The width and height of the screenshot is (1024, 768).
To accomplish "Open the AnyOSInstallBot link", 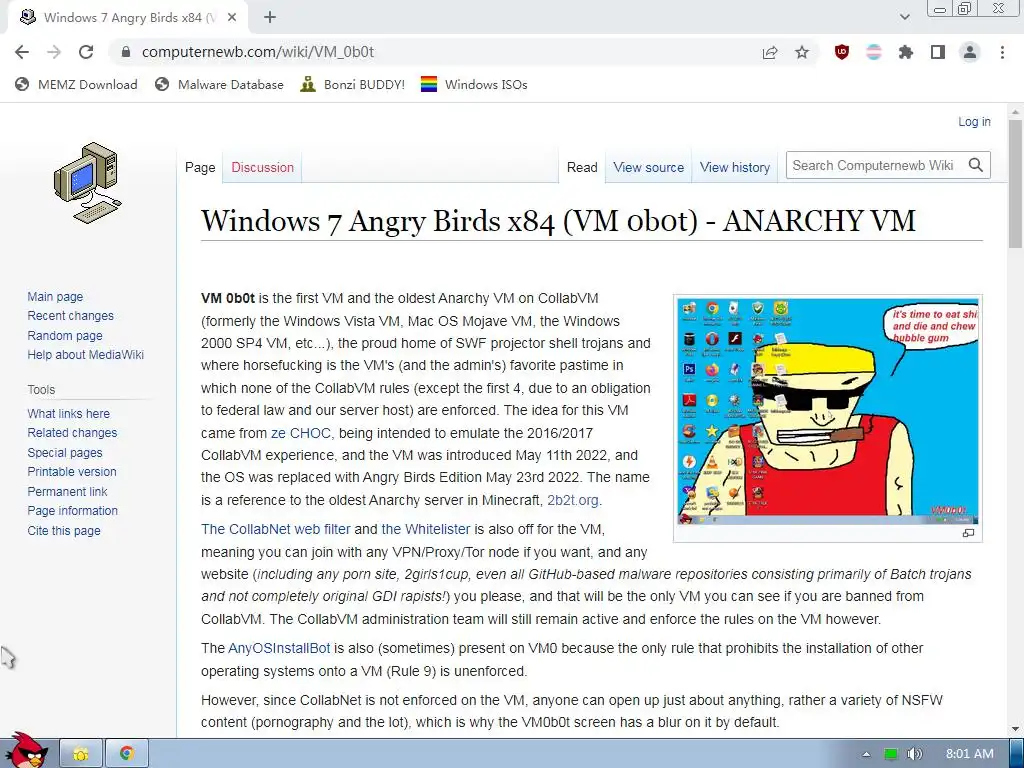I will 279,648.
